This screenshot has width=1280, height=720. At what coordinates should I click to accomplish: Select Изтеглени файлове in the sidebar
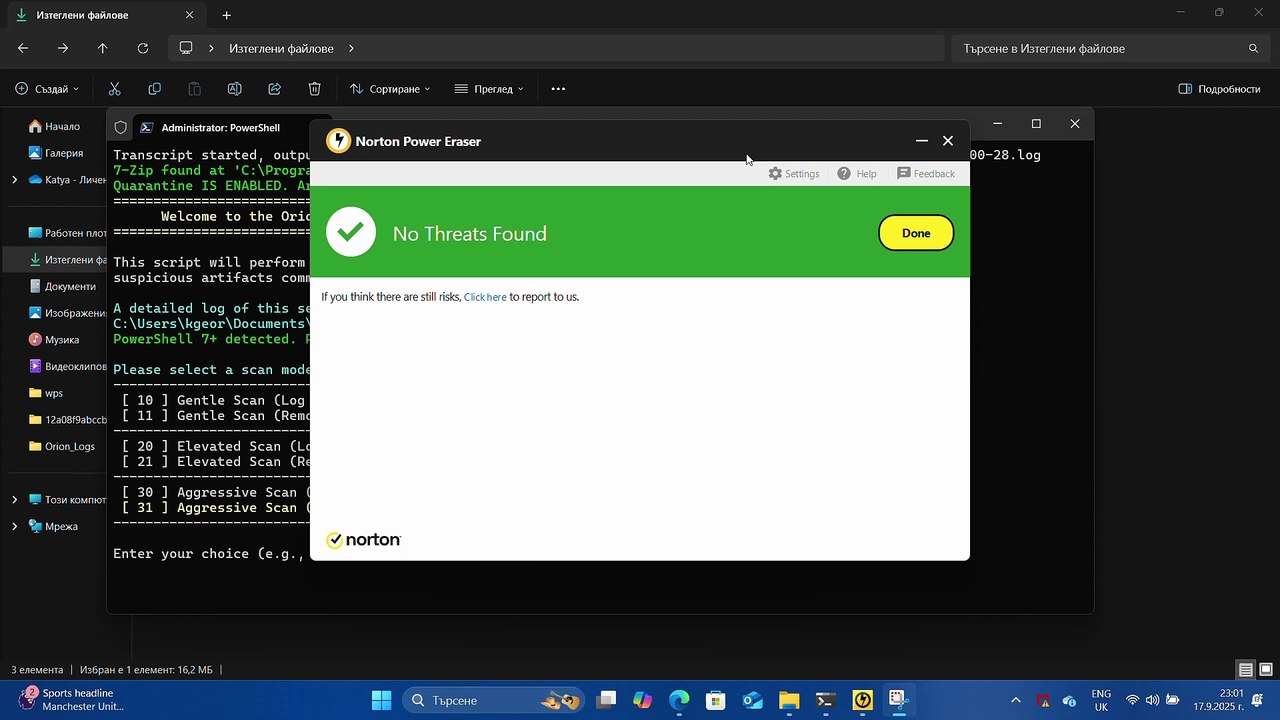[67, 260]
